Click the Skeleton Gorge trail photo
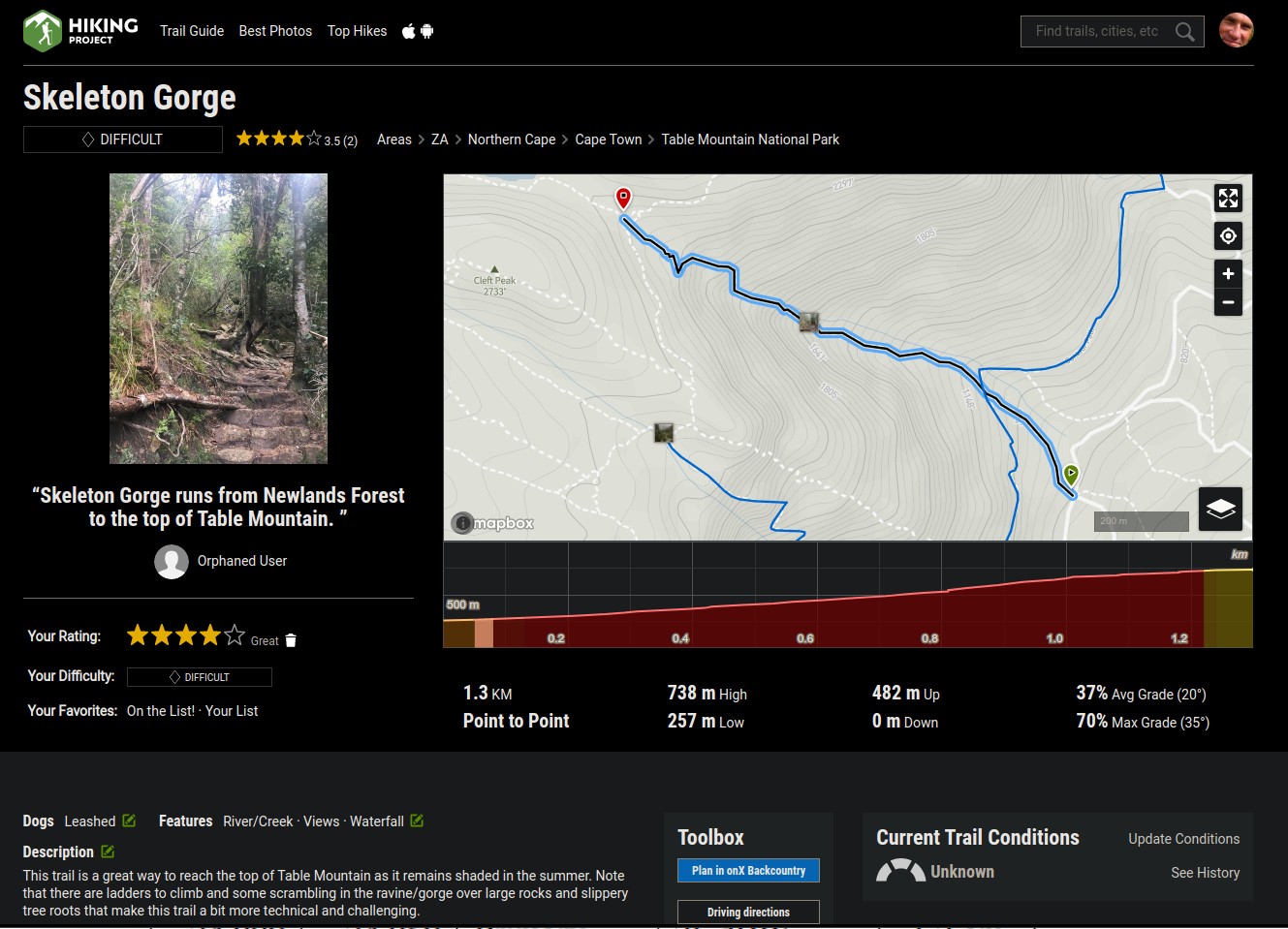Screen dimensions: 1288x929 click(x=218, y=319)
